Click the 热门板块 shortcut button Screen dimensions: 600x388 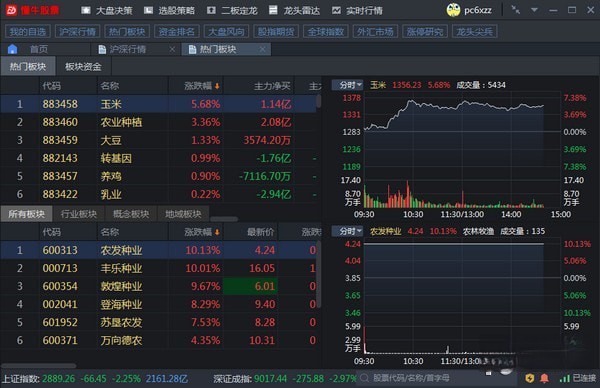(127, 31)
